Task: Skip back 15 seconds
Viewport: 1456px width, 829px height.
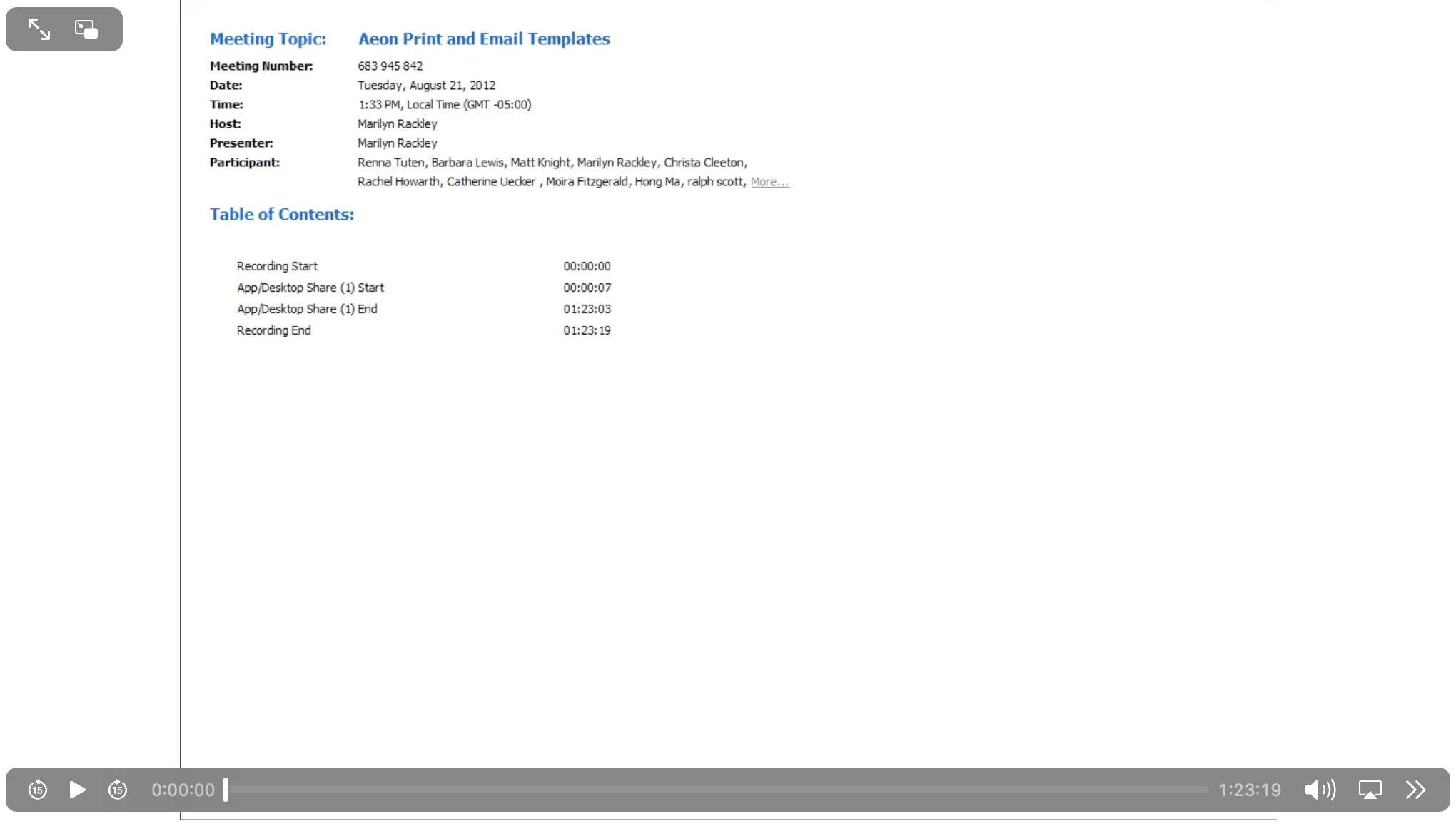Action: click(38, 790)
